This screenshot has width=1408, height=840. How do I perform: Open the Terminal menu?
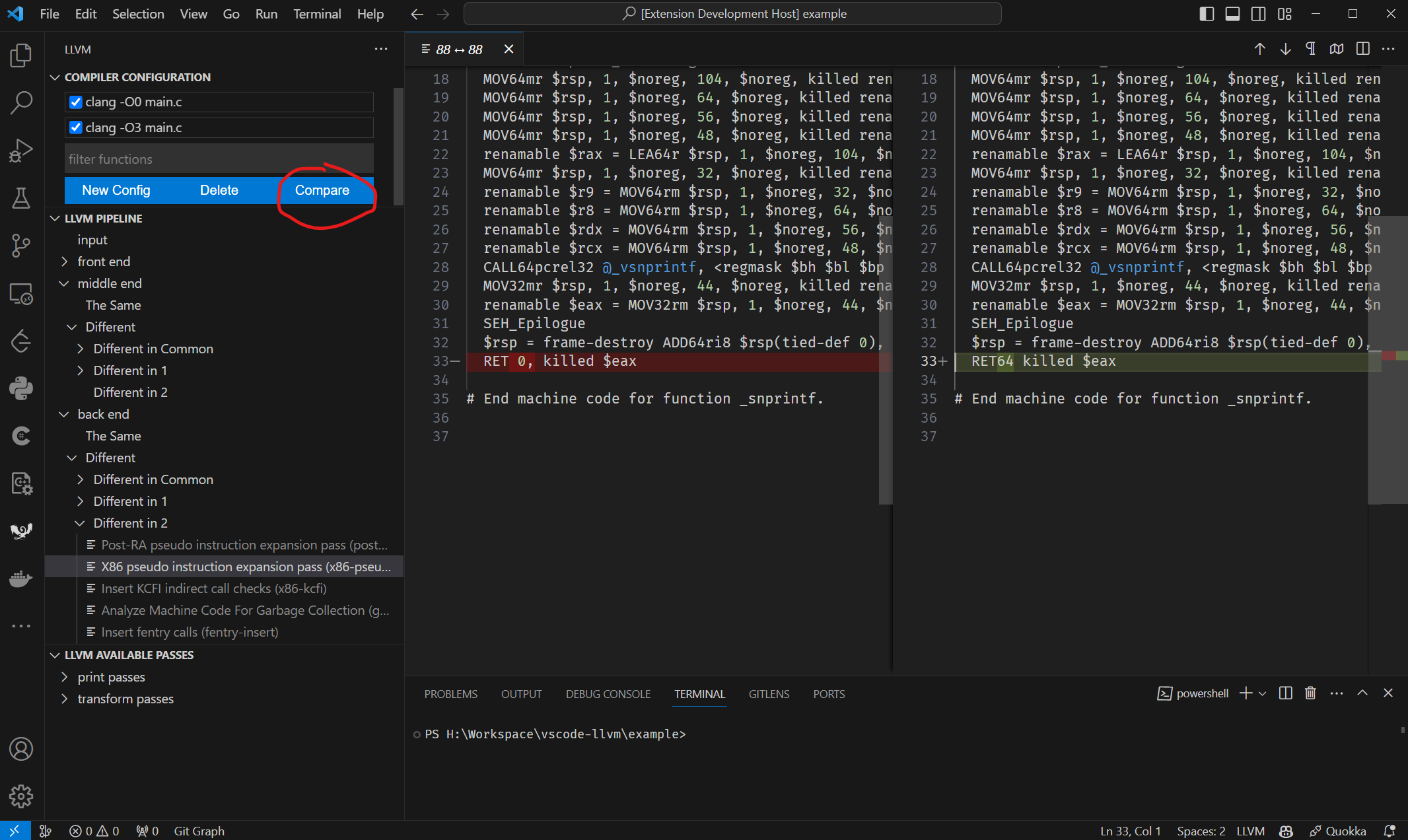(x=317, y=14)
